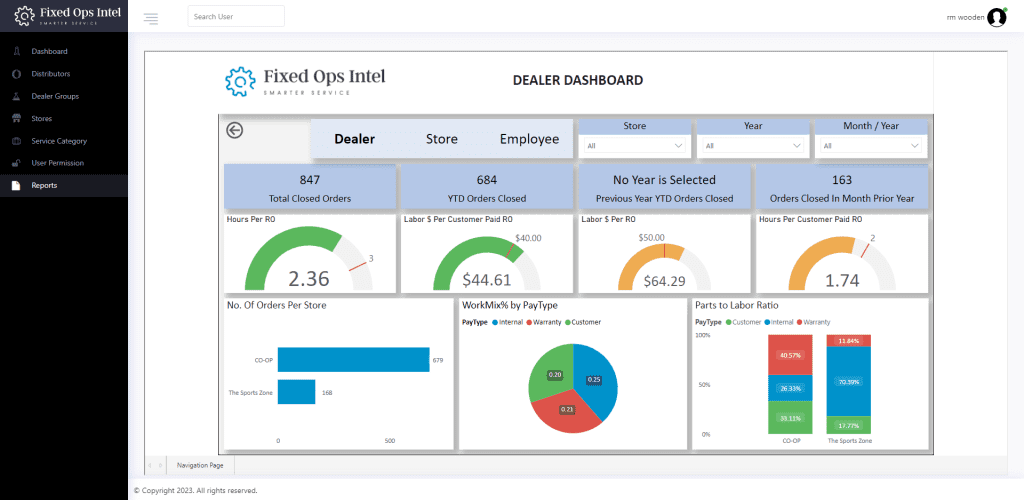
Task: Go to Dealer Groups page
Action: [x=55, y=96]
